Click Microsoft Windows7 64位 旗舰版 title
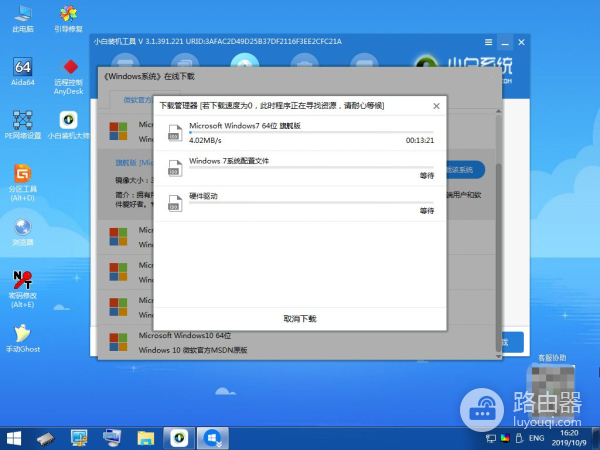Image resolution: width=600 pixels, height=450 pixels. [x=245, y=126]
